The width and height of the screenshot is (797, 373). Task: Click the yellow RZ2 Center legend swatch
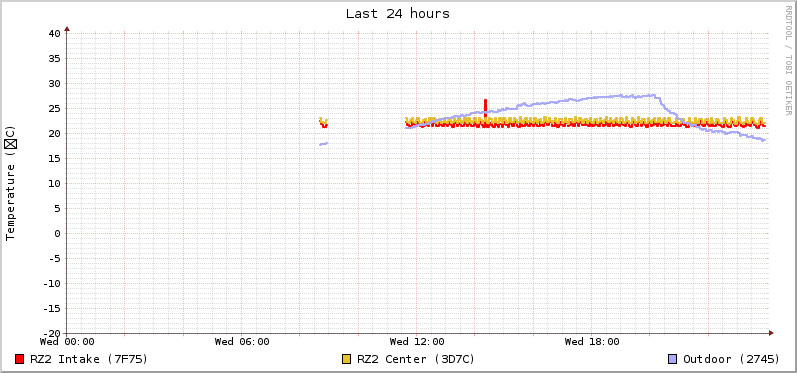(x=347, y=359)
